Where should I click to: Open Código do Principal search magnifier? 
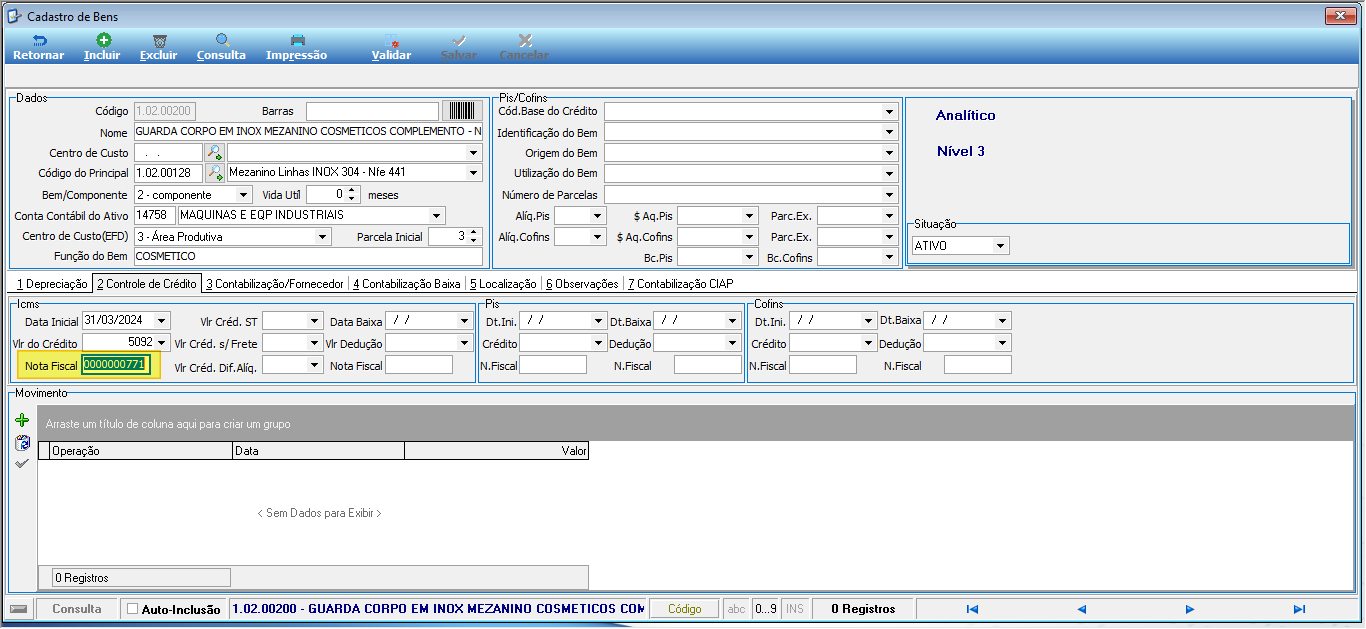coord(214,173)
